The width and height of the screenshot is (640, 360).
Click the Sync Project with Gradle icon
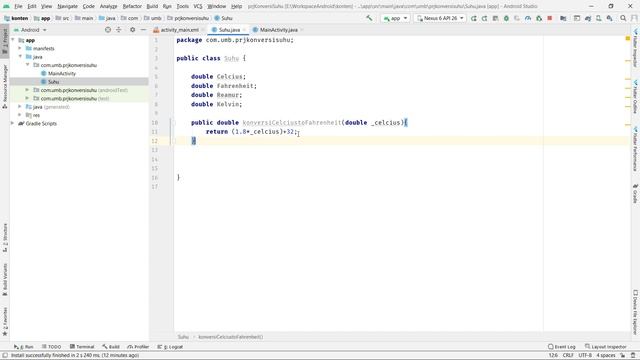point(588,18)
